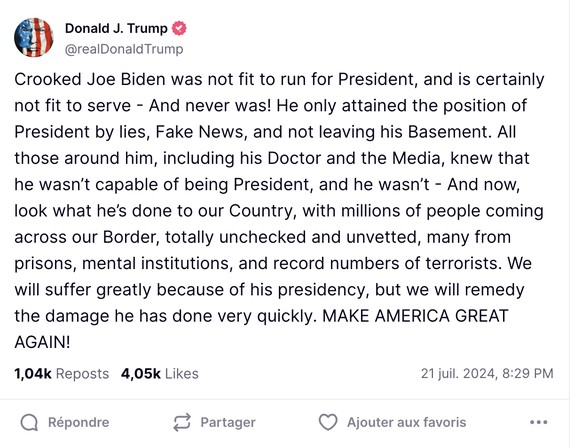This screenshot has width=582, height=448.
Task: Open the @realDonaldTrump handle link
Action: click(124, 49)
